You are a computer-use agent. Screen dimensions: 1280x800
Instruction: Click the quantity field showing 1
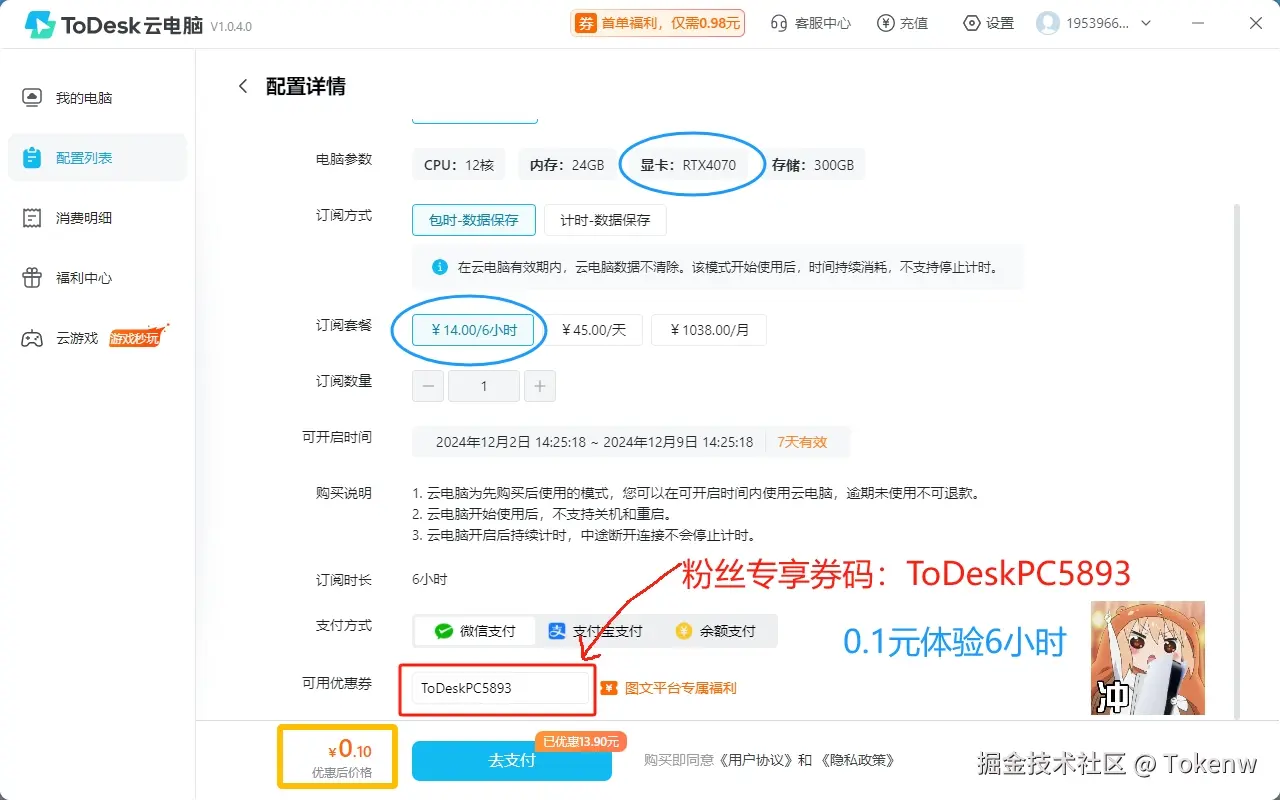tap(484, 386)
